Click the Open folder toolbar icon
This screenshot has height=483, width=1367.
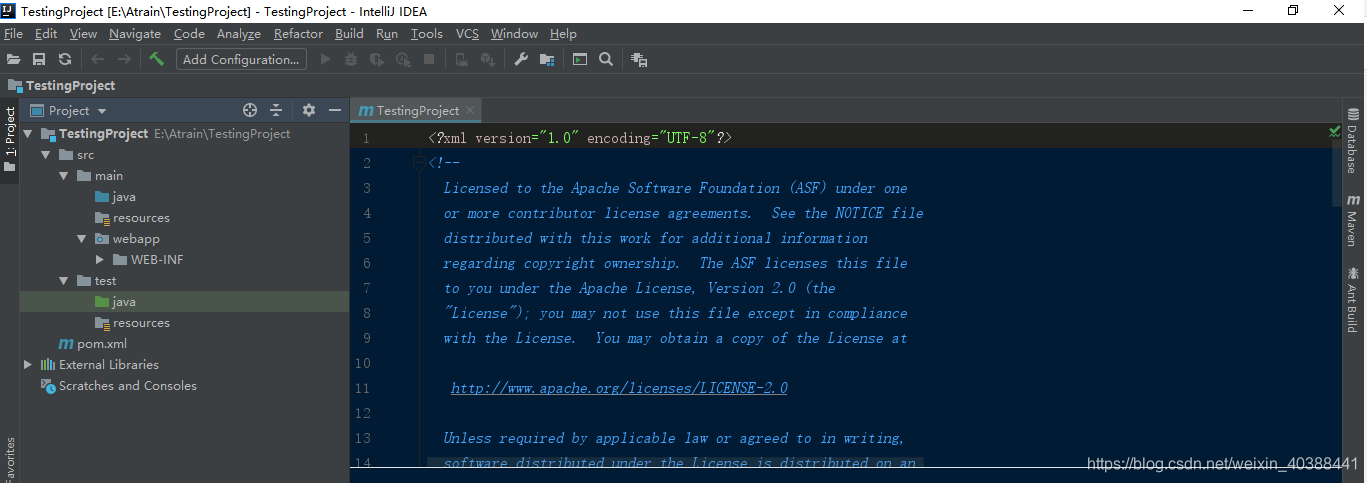(x=14, y=60)
